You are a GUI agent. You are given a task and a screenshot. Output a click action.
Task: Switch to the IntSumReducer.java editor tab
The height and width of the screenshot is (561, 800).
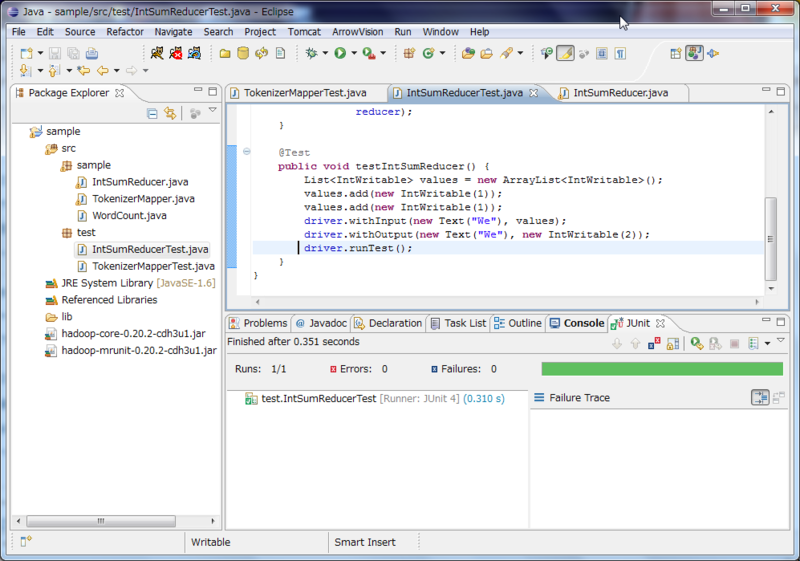pyautogui.click(x=621, y=93)
